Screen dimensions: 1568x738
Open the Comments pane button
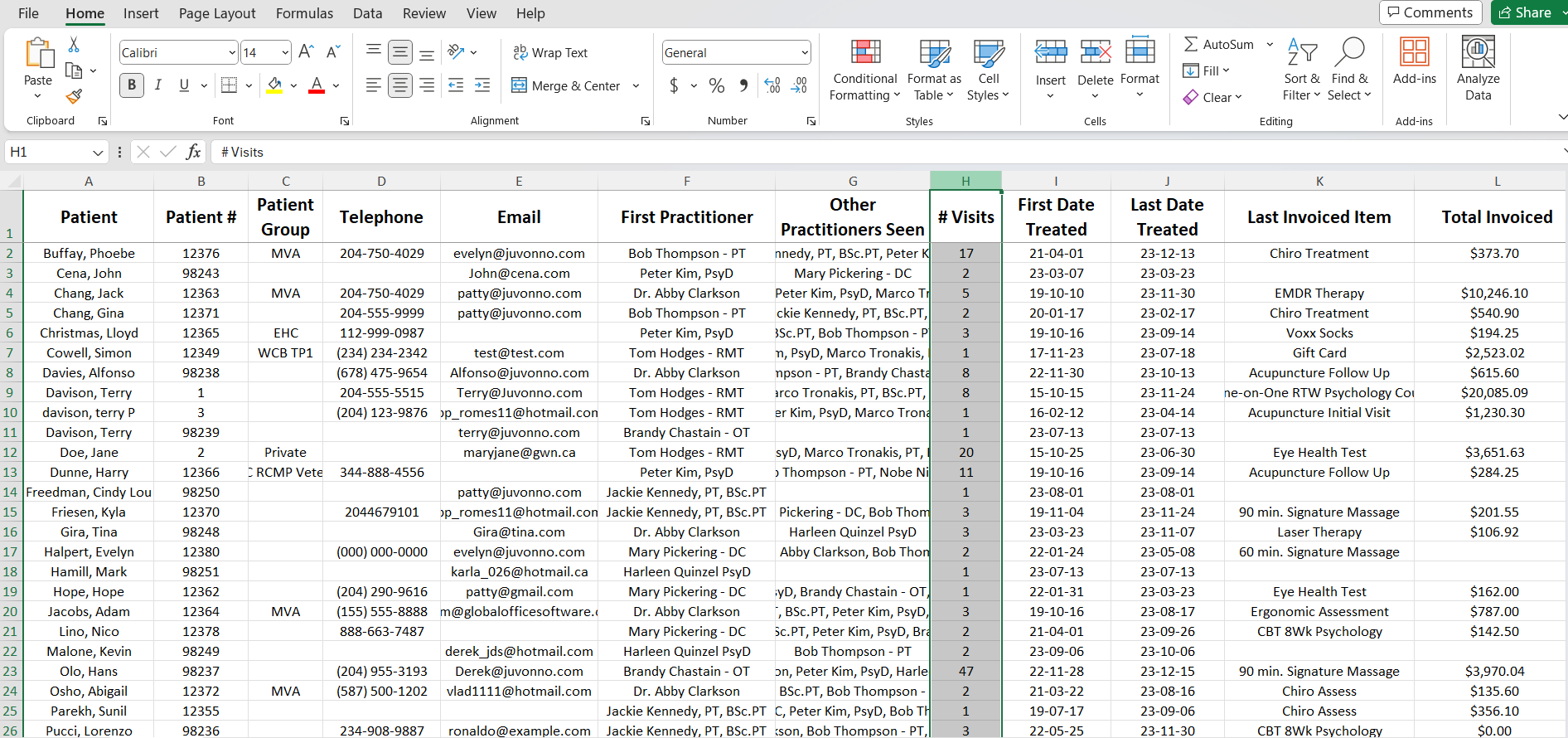(x=1430, y=12)
